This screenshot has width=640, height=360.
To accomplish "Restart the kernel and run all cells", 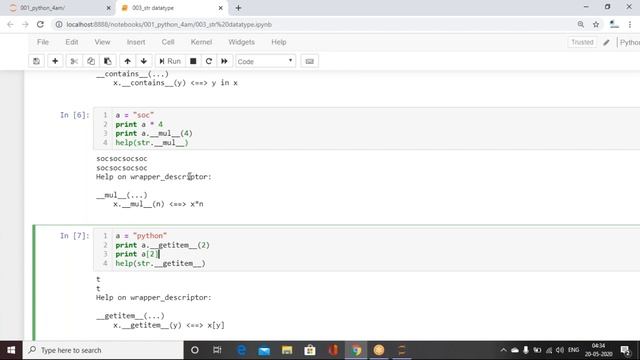I will point(224,61).
